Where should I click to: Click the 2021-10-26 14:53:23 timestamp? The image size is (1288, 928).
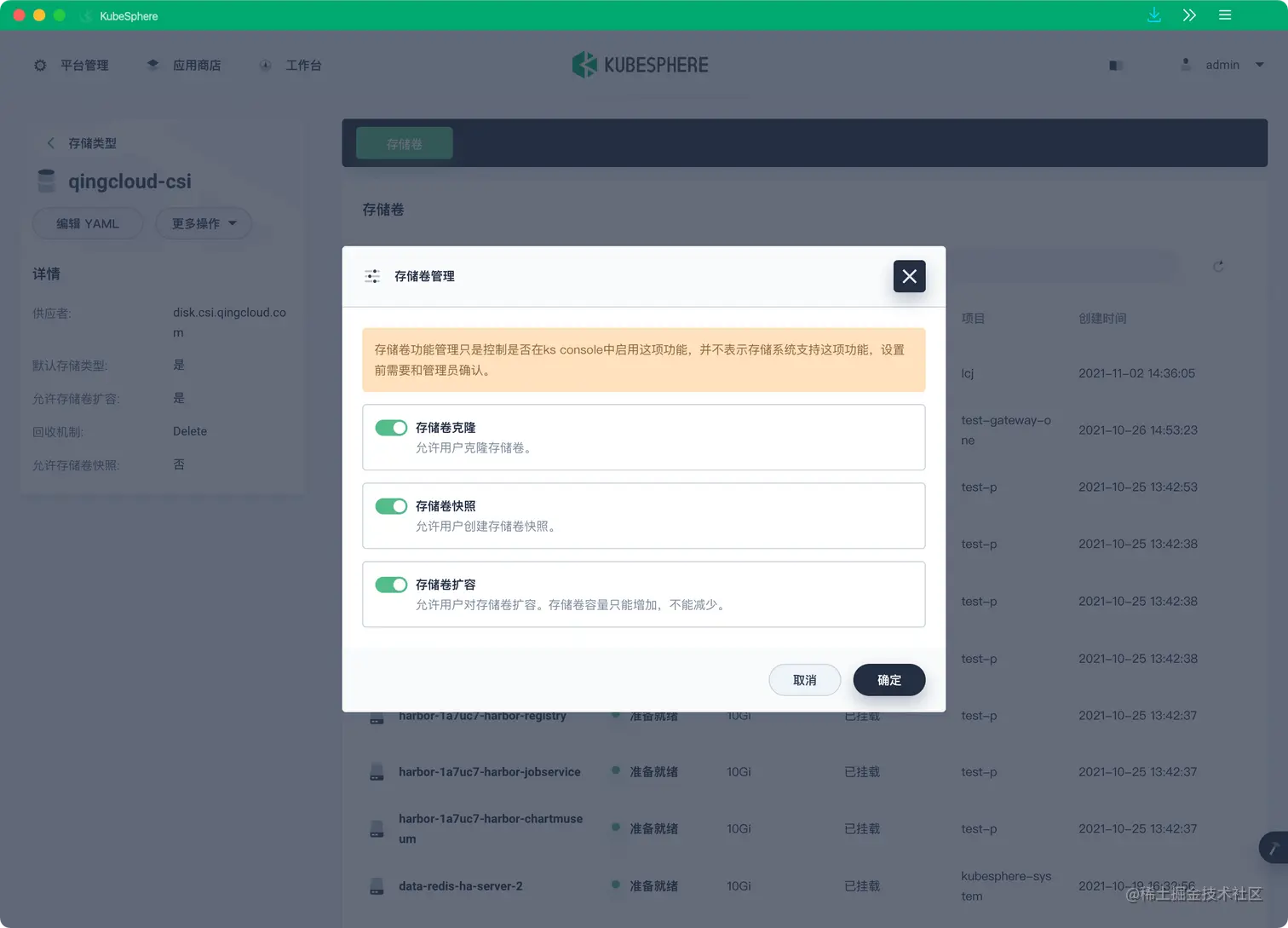(x=1138, y=430)
